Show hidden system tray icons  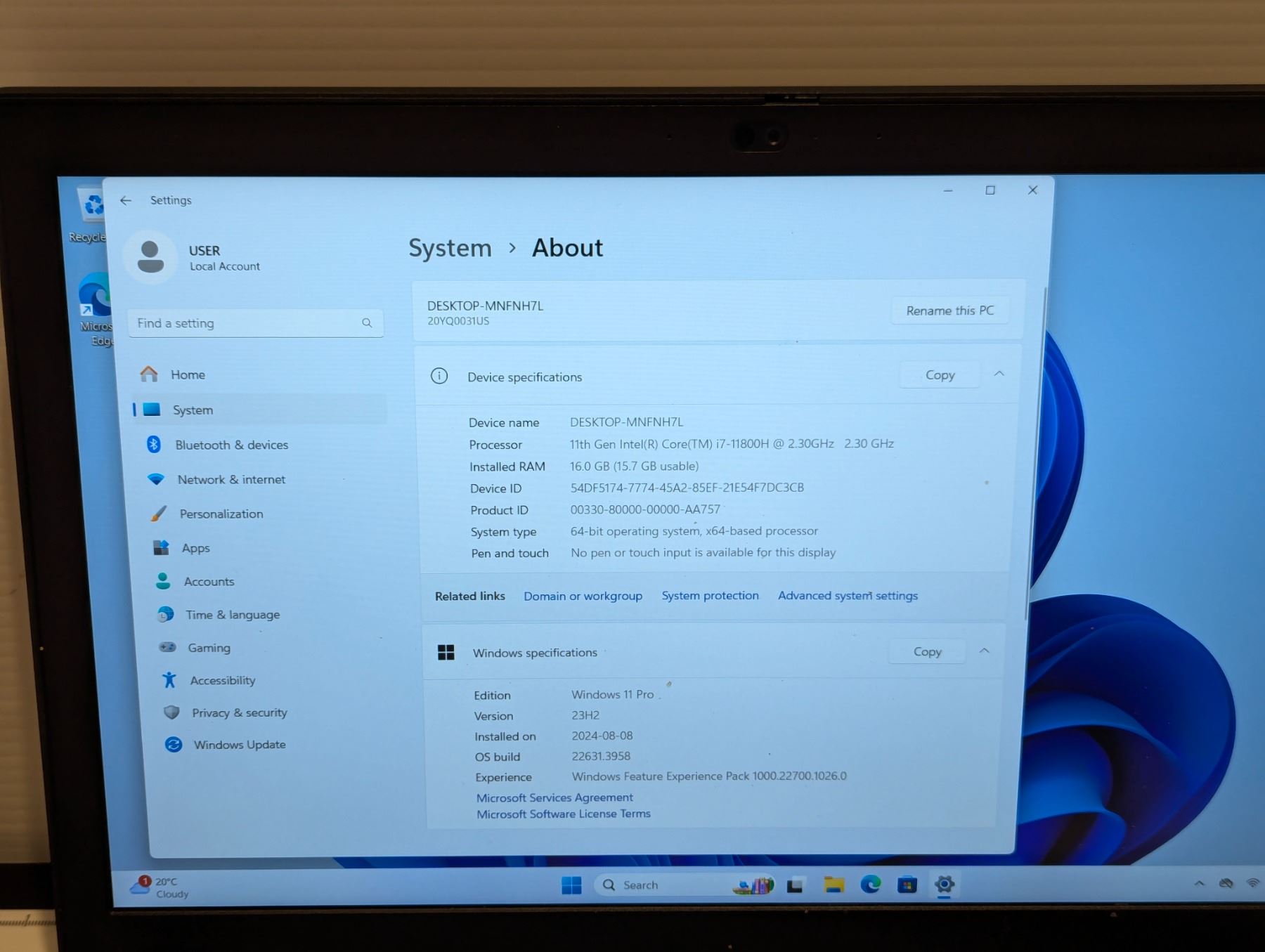[x=1199, y=883]
